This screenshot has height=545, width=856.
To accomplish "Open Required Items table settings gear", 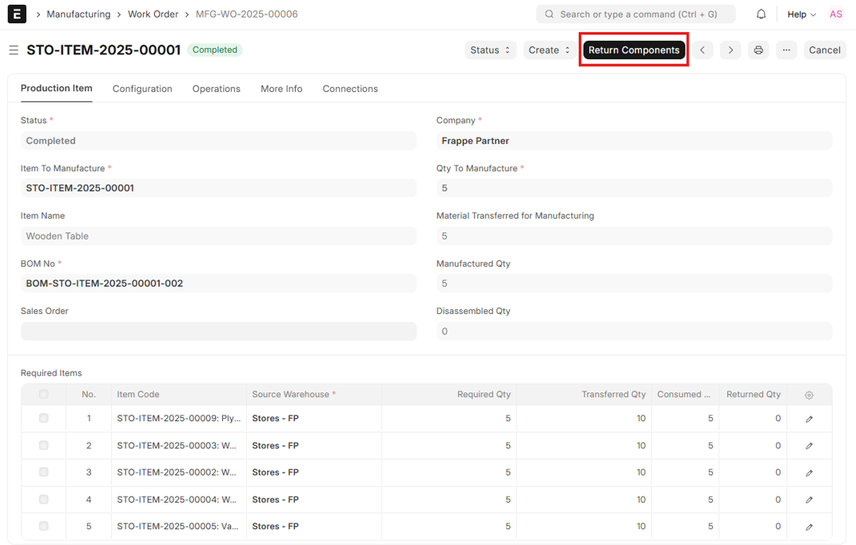I will click(809, 395).
